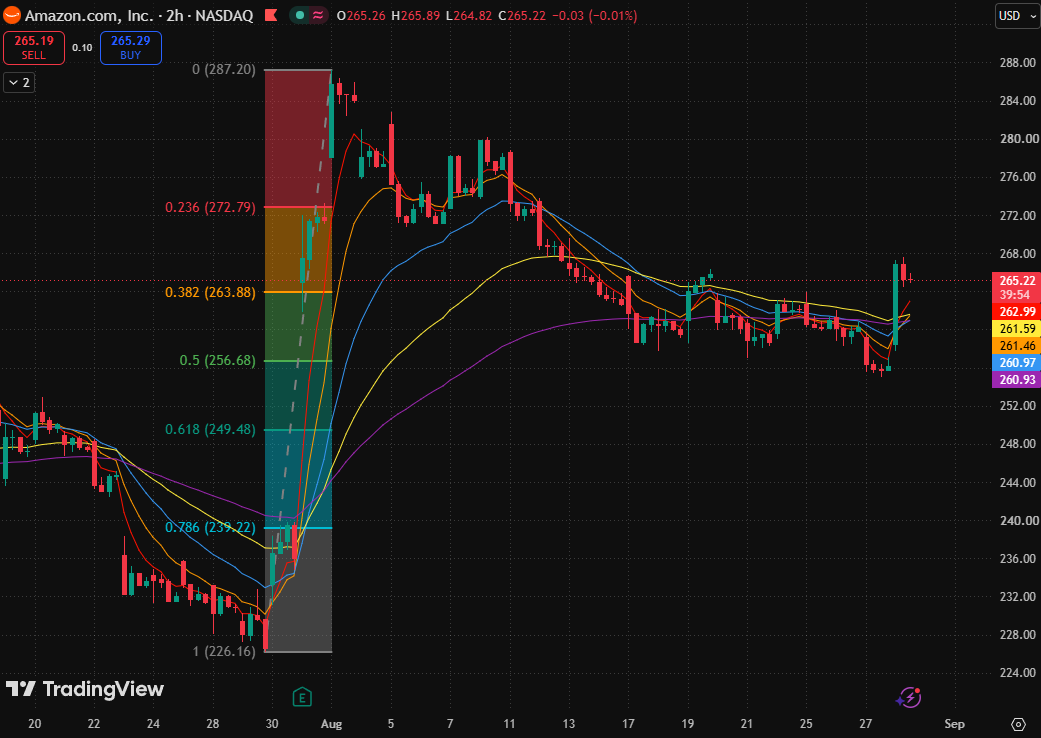
Task: Click the green market status dot
Action: pos(300,15)
